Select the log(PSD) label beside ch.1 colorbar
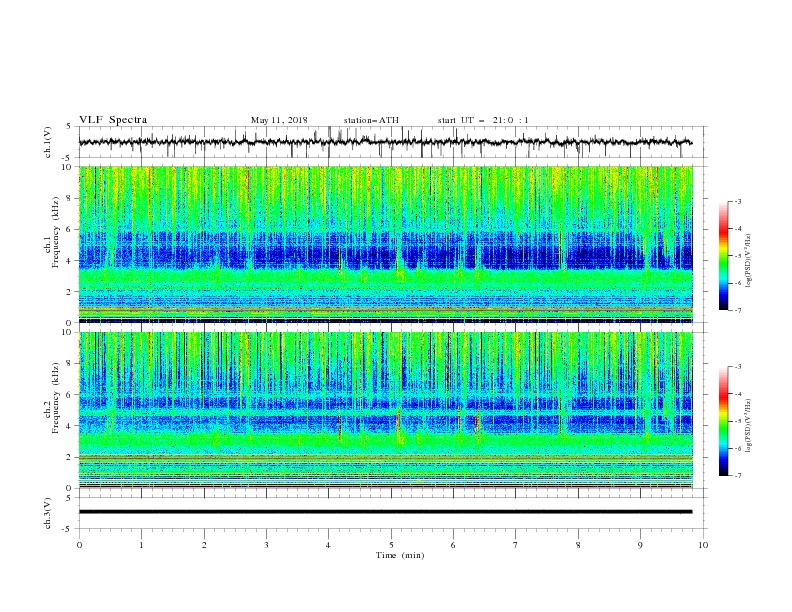 tap(748, 261)
